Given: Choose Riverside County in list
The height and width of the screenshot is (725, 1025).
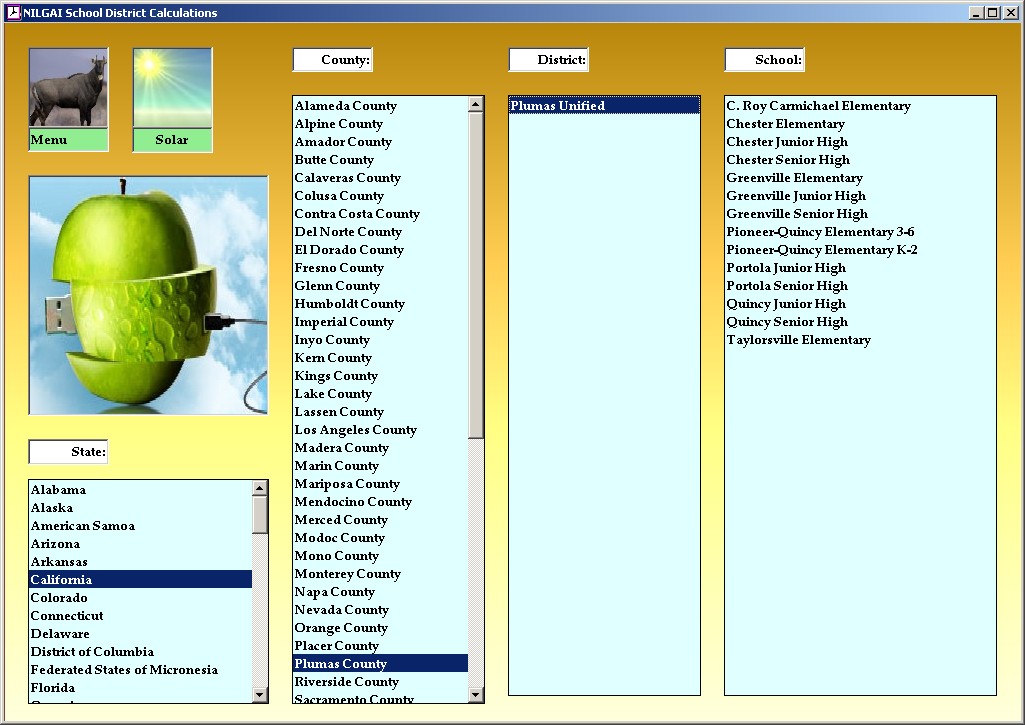Looking at the screenshot, I should click(346, 682).
